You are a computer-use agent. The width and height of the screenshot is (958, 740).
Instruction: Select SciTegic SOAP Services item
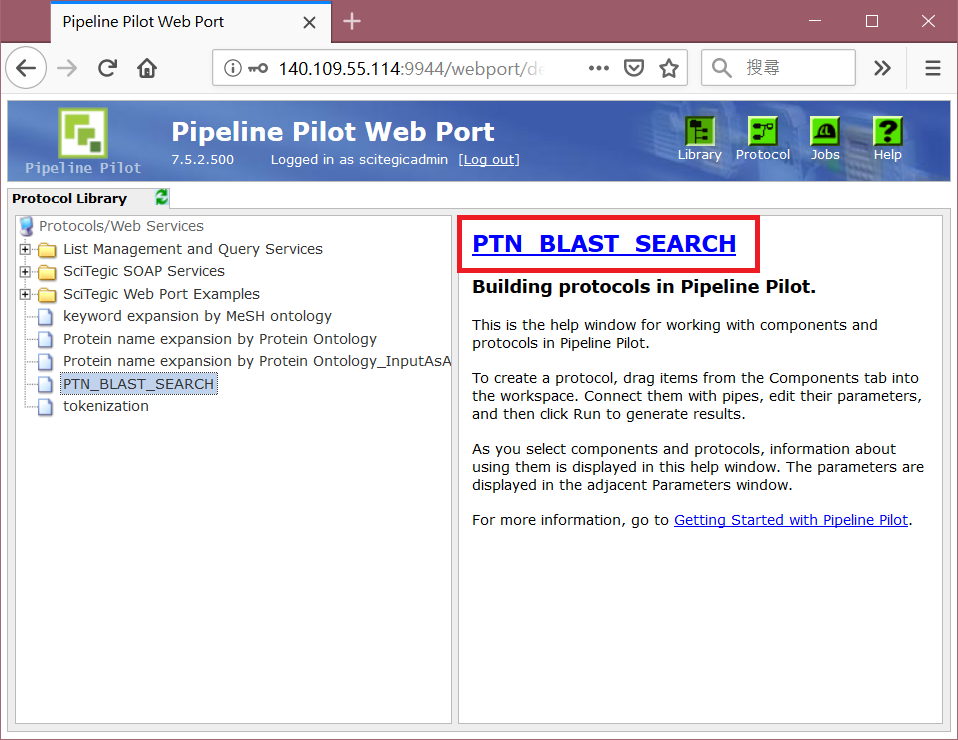click(144, 271)
